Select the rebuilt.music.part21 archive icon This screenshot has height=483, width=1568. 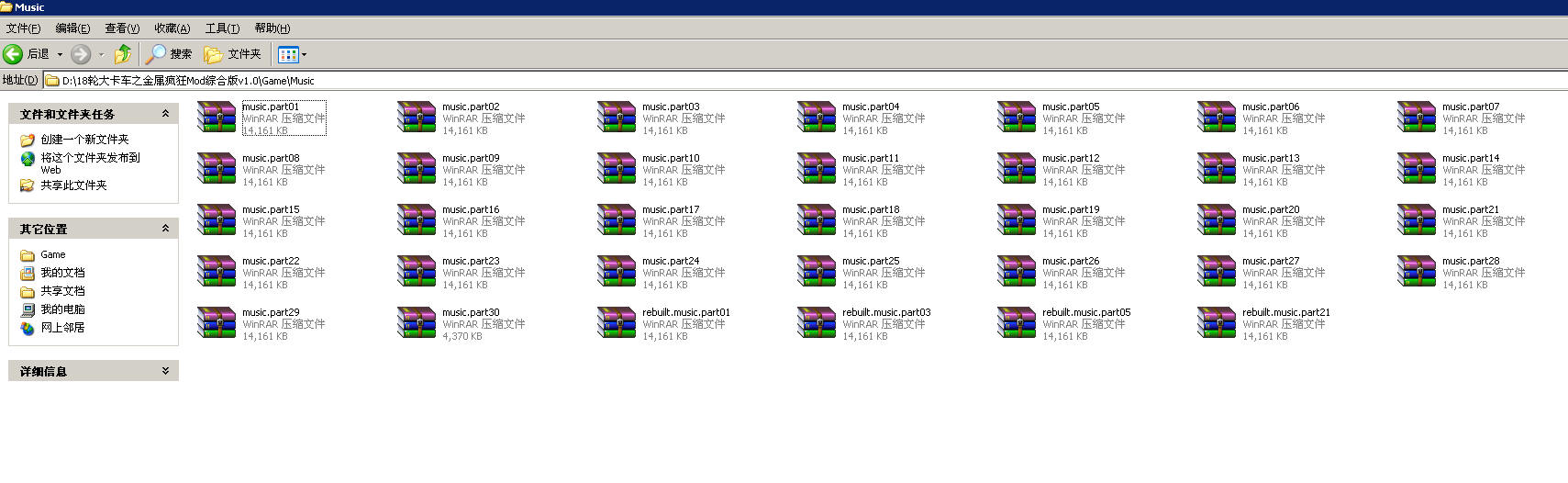pyautogui.click(x=1217, y=323)
